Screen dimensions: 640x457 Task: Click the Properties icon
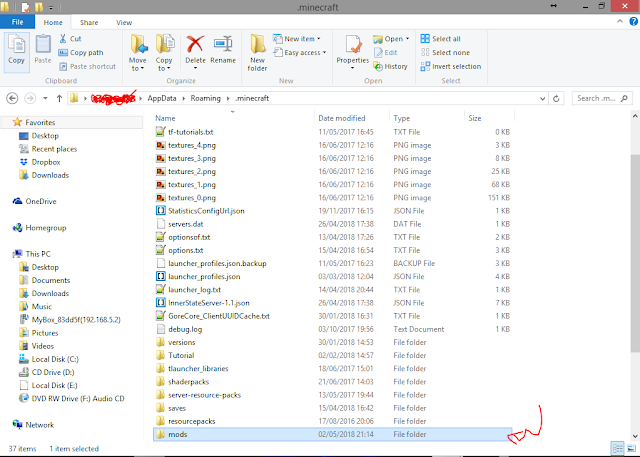[353, 44]
